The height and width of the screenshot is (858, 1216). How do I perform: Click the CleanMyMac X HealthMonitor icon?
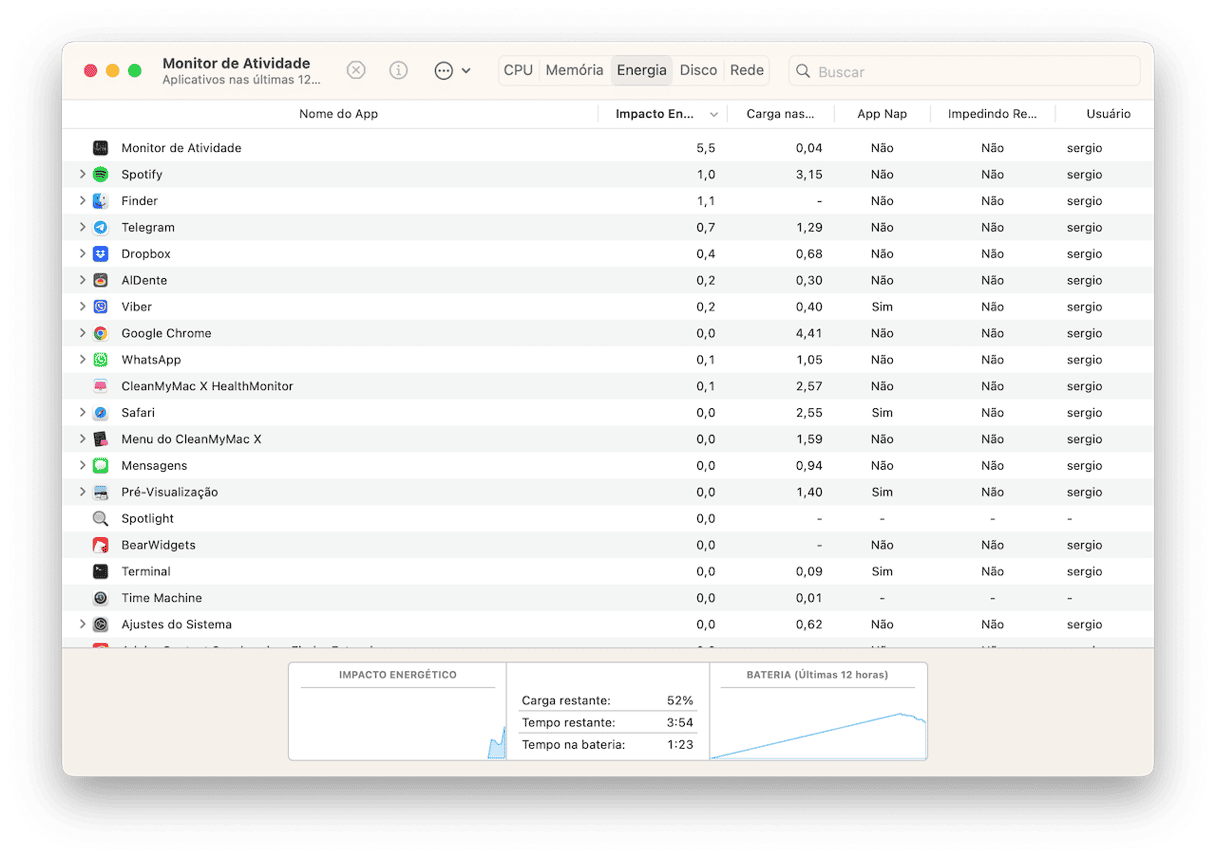[100, 386]
